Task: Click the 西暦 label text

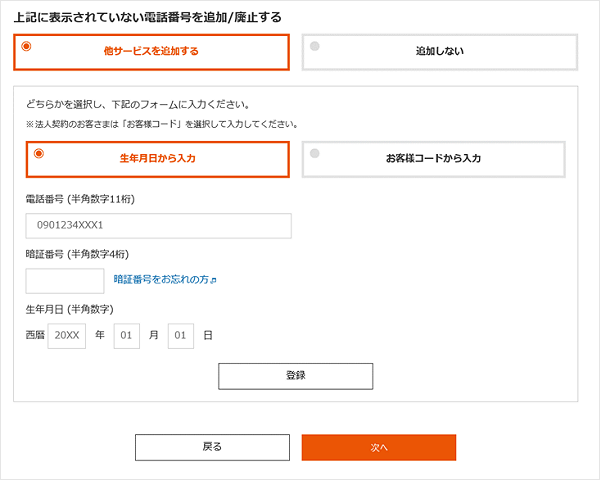Action: (x=34, y=336)
